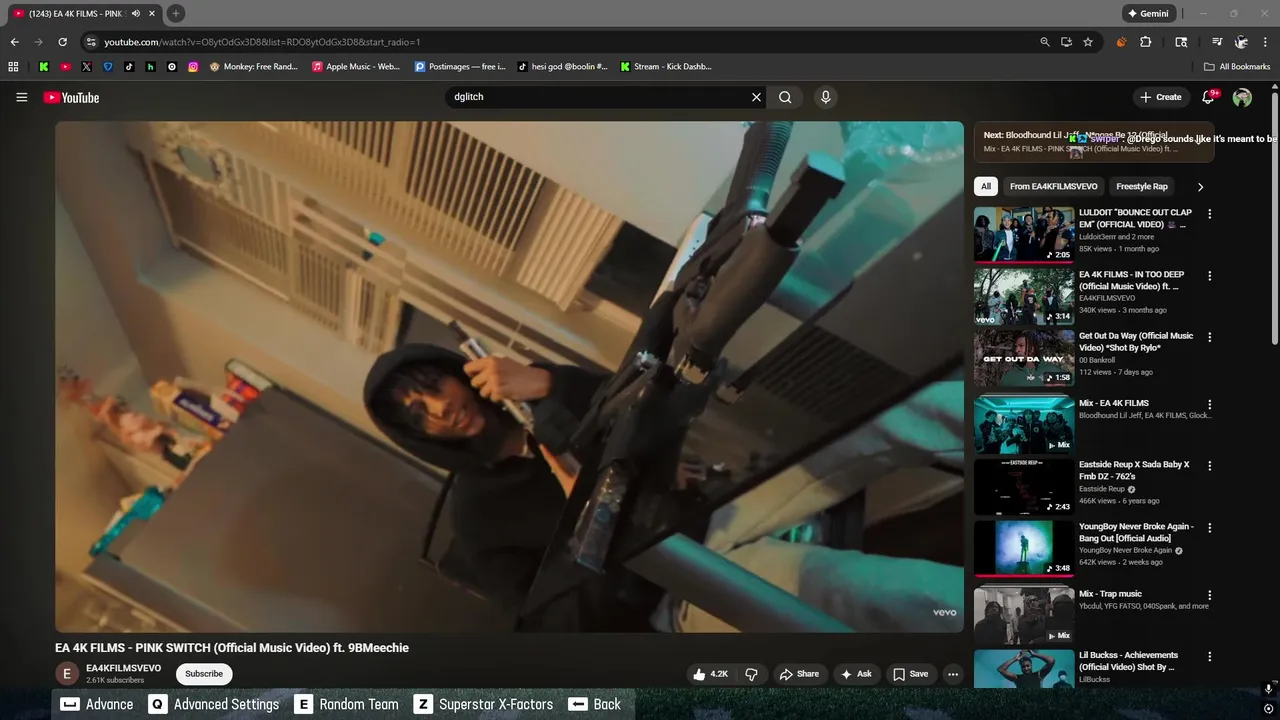The height and width of the screenshot is (720, 1280).
Task: Open the Kick bookmark icon
Action: coord(44,67)
